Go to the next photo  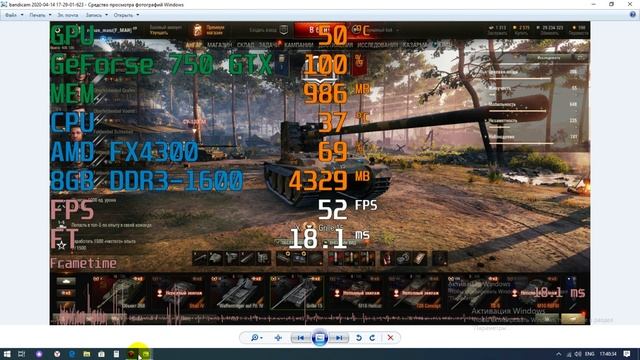point(339,338)
